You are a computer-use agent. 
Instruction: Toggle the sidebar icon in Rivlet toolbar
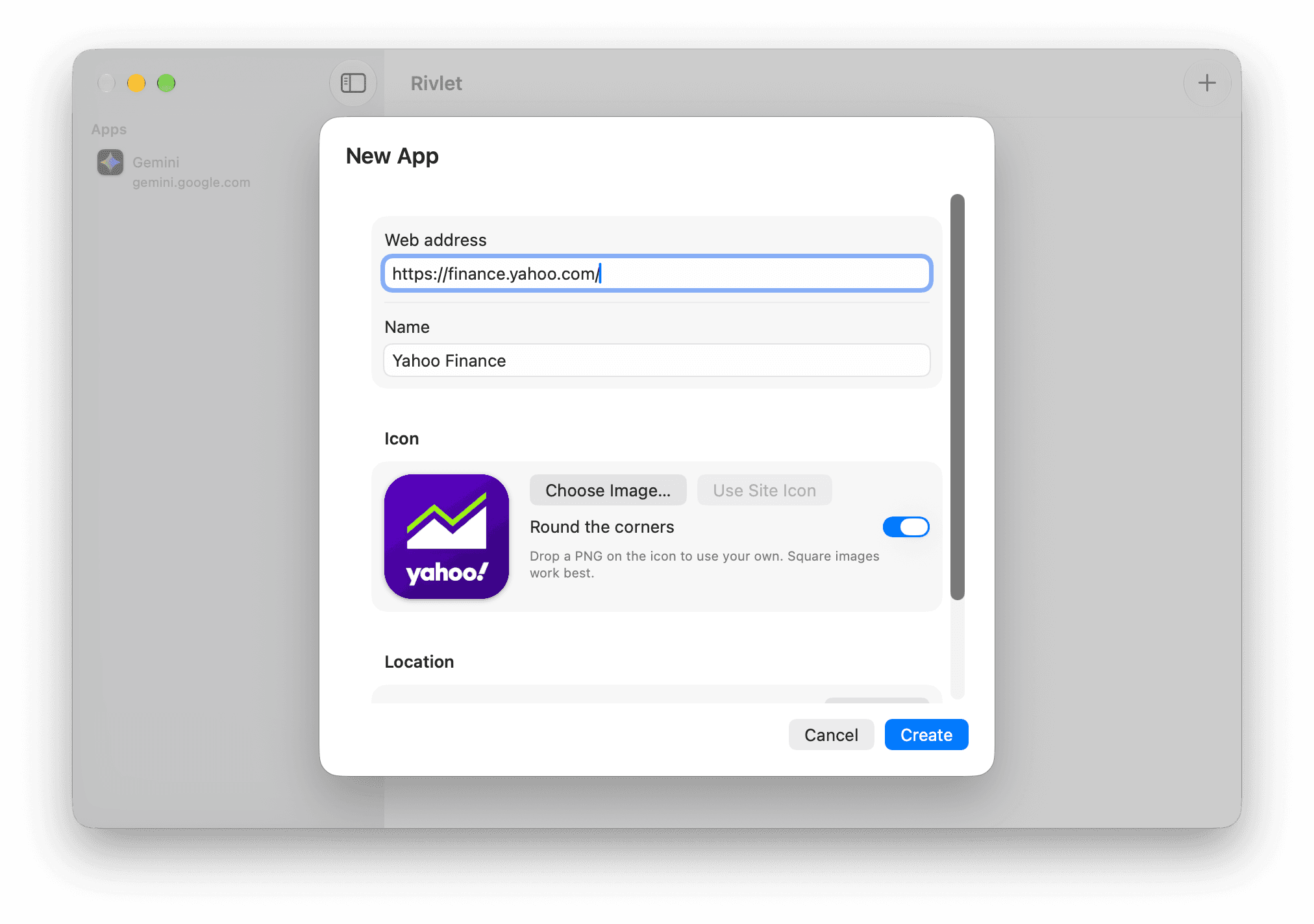tap(353, 83)
